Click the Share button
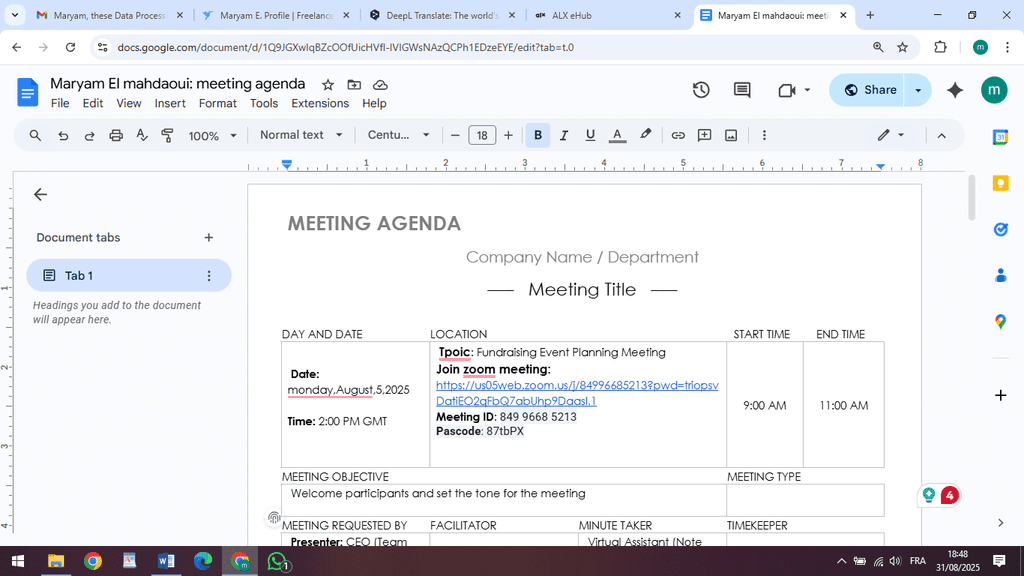The width and height of the screenshot is (1024, 576). pyautogui.click(x=869, y=90)
